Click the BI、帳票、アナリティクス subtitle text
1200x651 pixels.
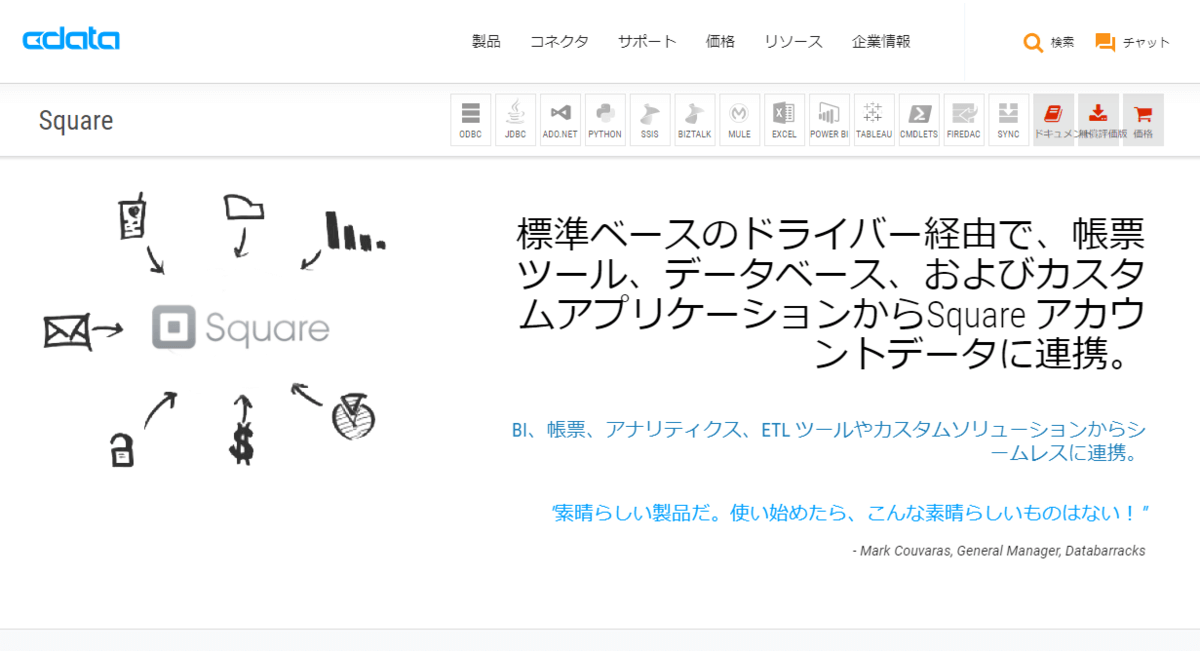pos(829,441)
